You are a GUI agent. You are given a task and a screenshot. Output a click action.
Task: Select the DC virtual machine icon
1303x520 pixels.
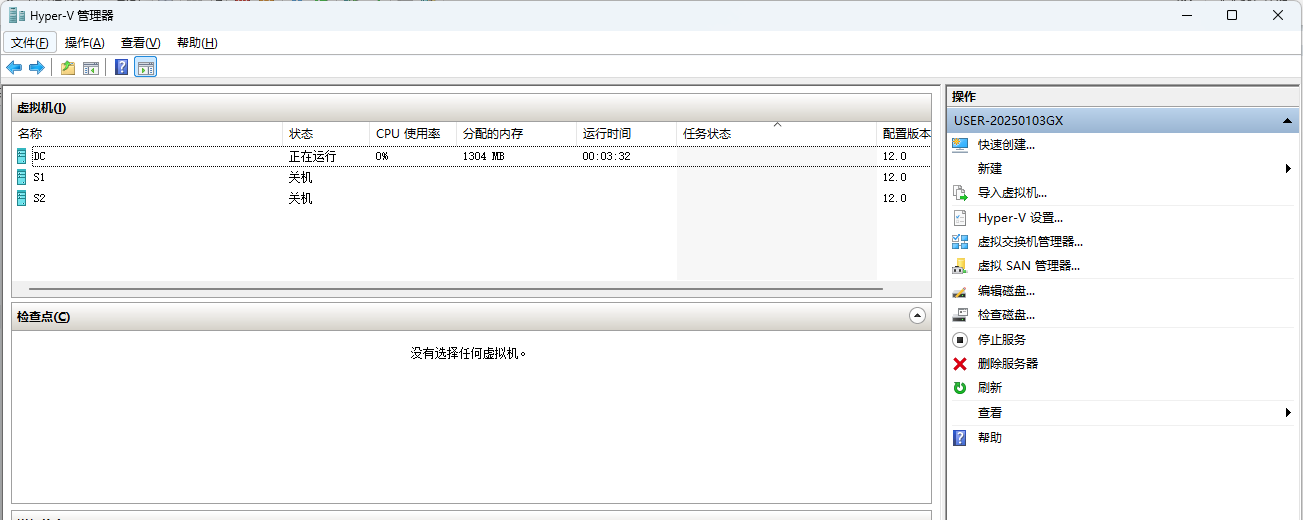pyautogui.click(x=22, y=156)
